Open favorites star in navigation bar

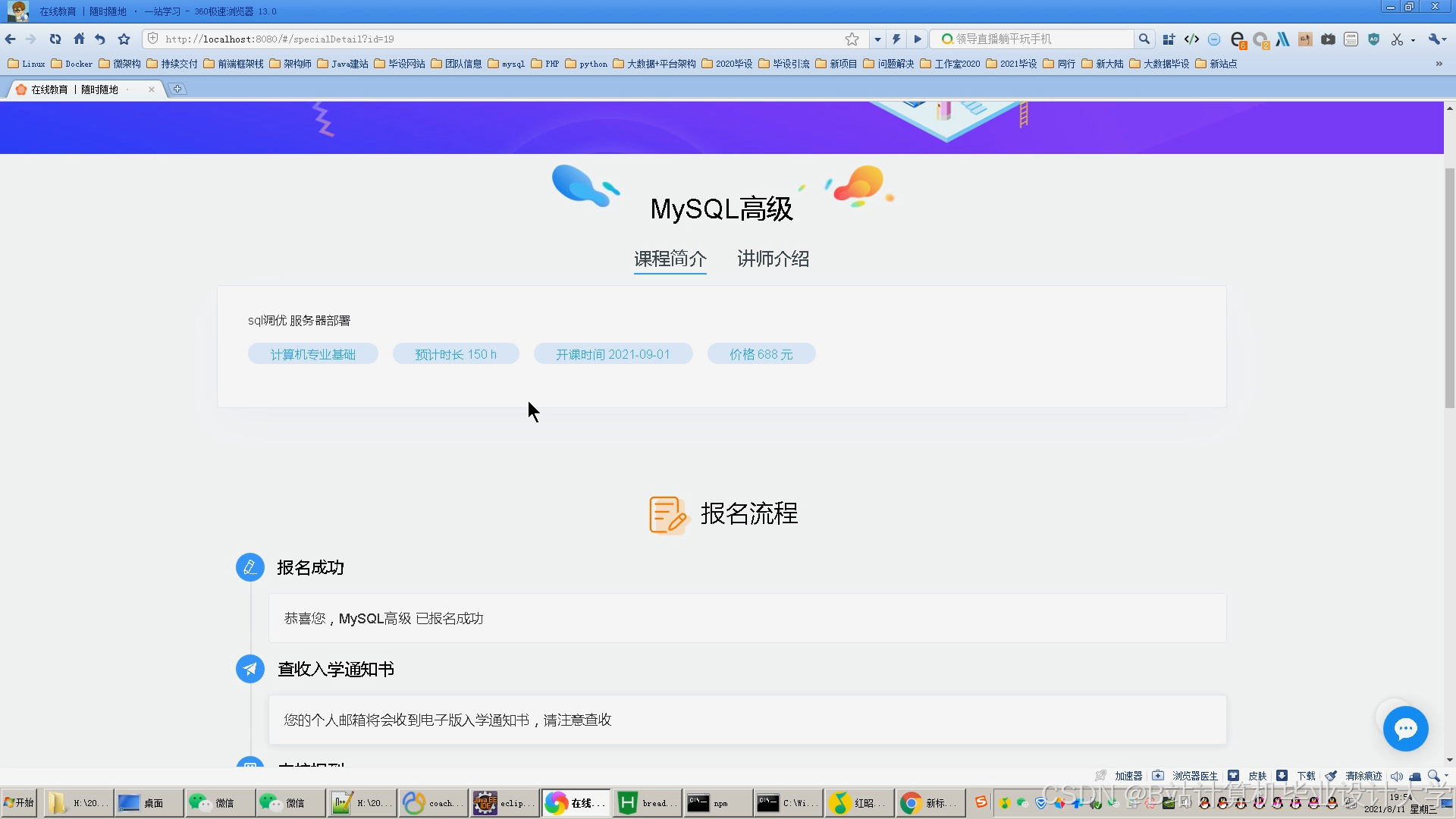pos(124,39)
